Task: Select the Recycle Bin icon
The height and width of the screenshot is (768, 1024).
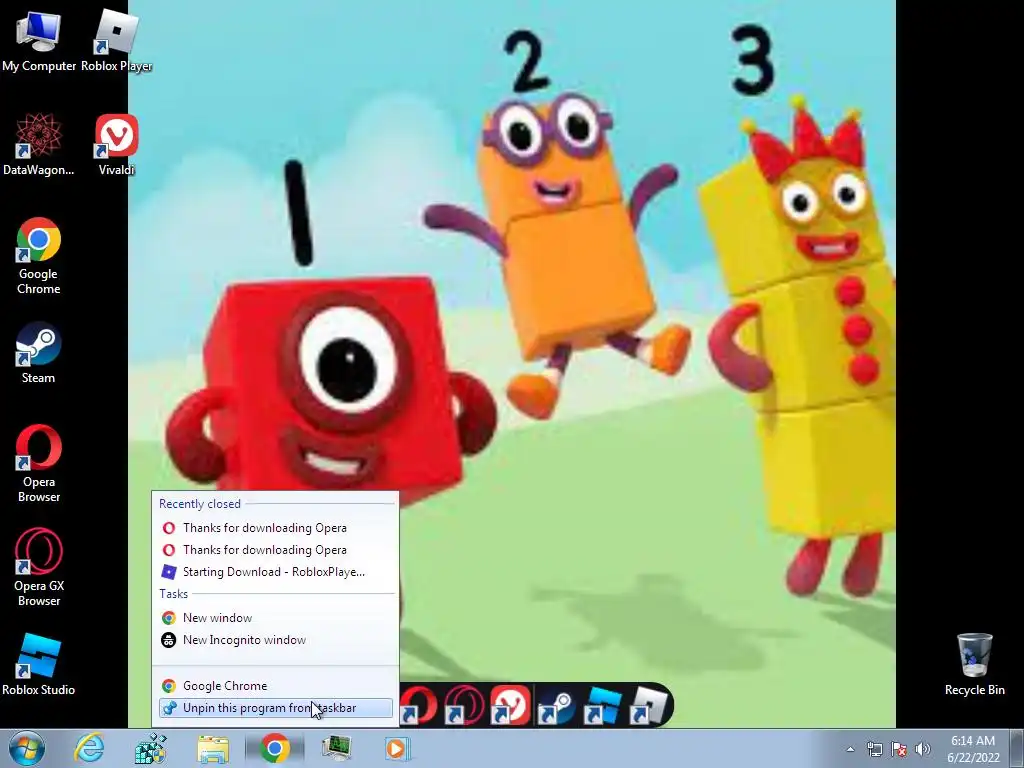Action: (974, 664)
